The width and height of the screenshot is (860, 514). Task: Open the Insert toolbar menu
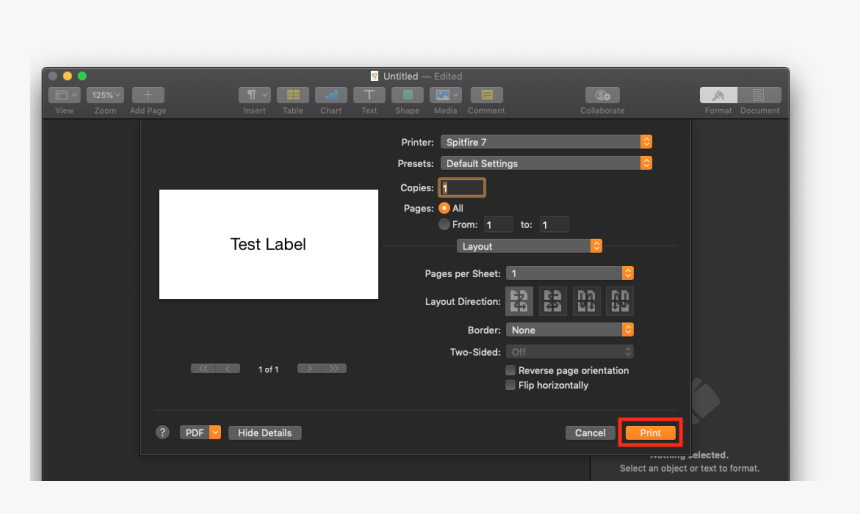click(x=254, y=95)
